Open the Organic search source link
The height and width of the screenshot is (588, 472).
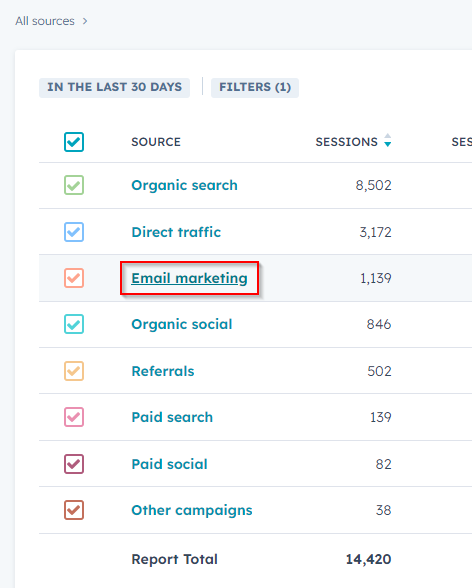[x=184, y=185]
